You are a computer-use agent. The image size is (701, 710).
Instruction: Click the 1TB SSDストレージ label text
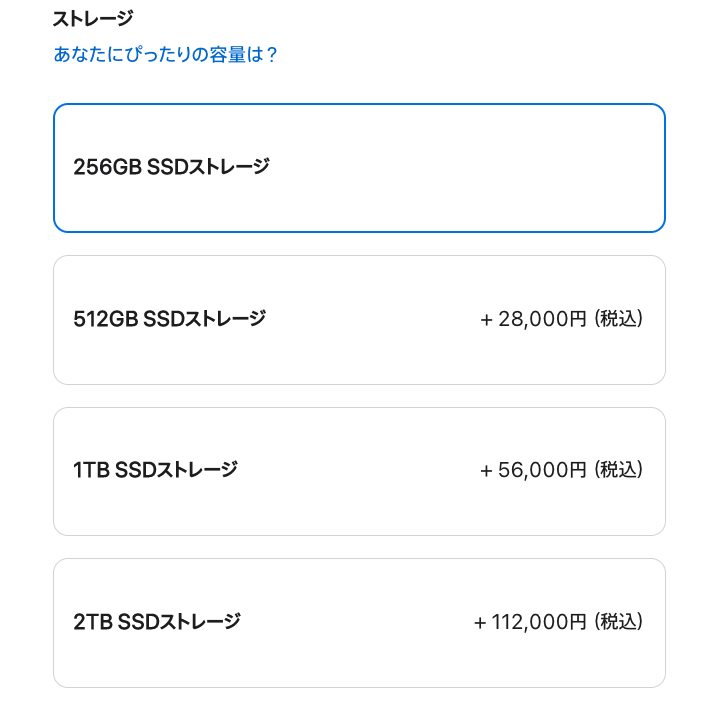(x=155, y=470)
